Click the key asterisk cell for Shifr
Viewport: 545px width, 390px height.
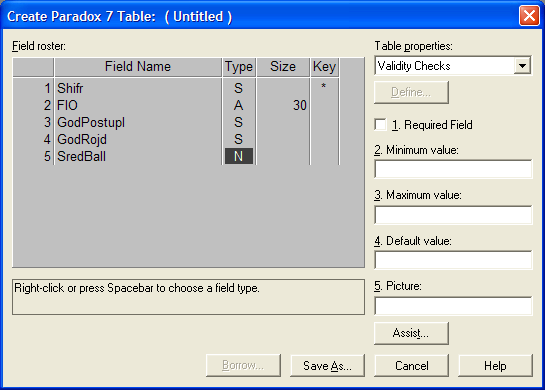[x=324, y=87]
